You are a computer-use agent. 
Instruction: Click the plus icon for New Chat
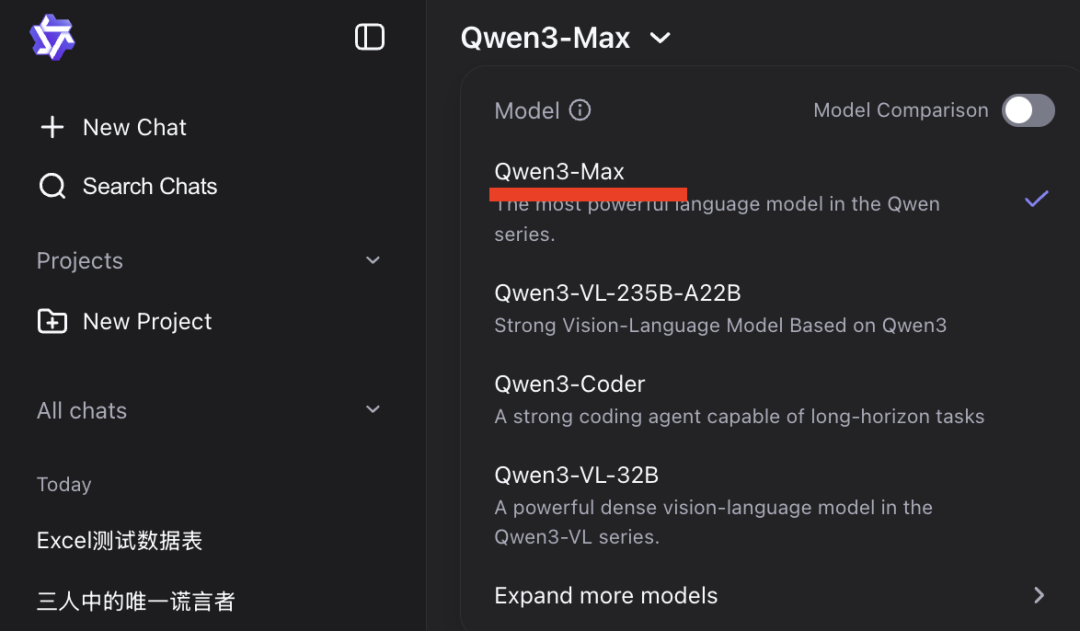pos(52,127)
